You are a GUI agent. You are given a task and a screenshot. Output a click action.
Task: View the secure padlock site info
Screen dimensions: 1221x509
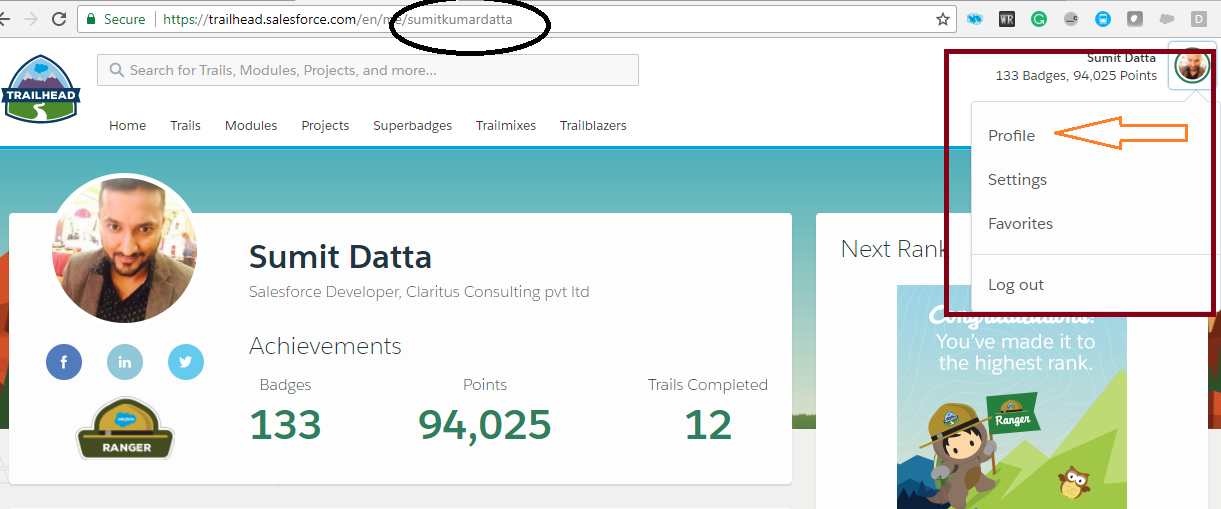[x=91, y=19]
